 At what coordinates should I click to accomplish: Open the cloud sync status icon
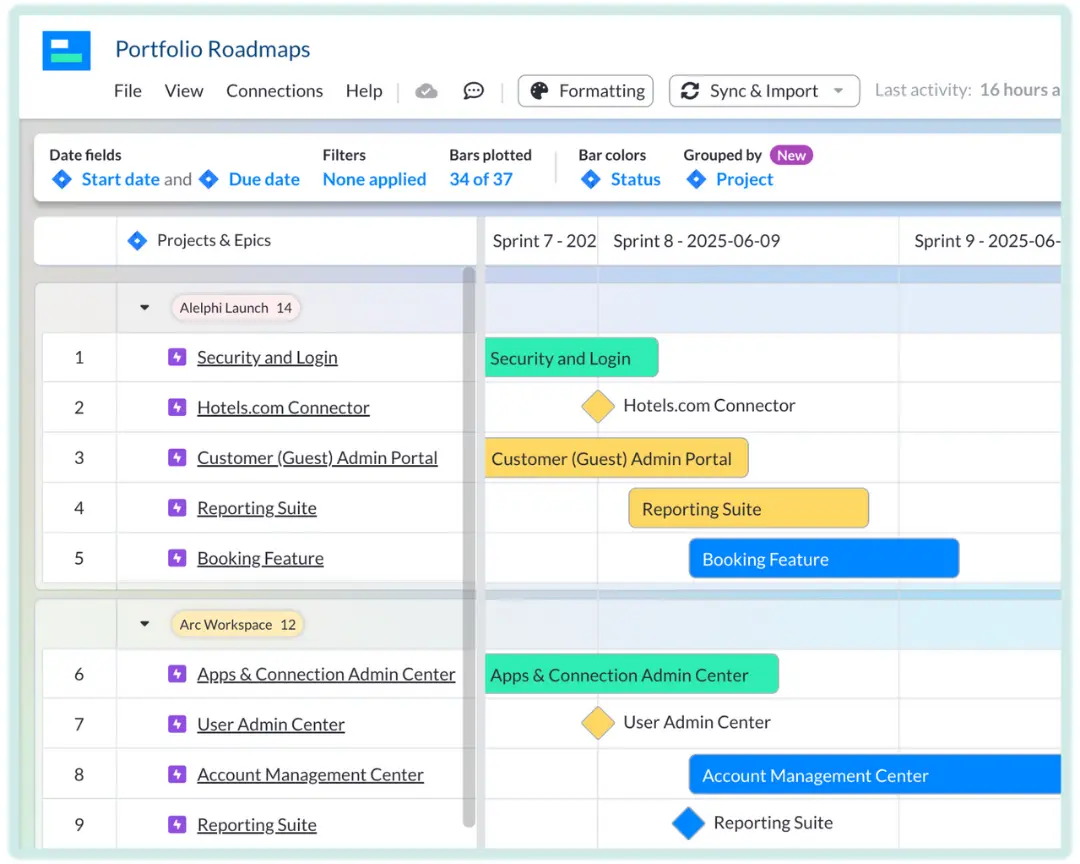click(426, 91)
